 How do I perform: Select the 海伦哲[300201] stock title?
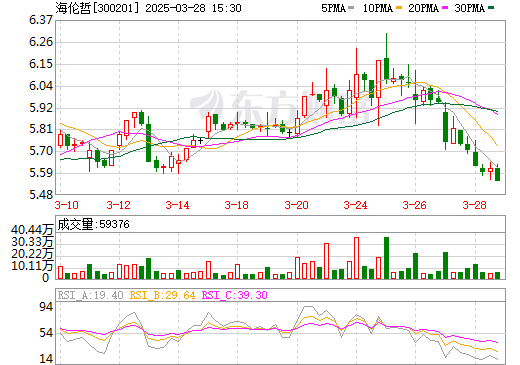pos(97,8)
